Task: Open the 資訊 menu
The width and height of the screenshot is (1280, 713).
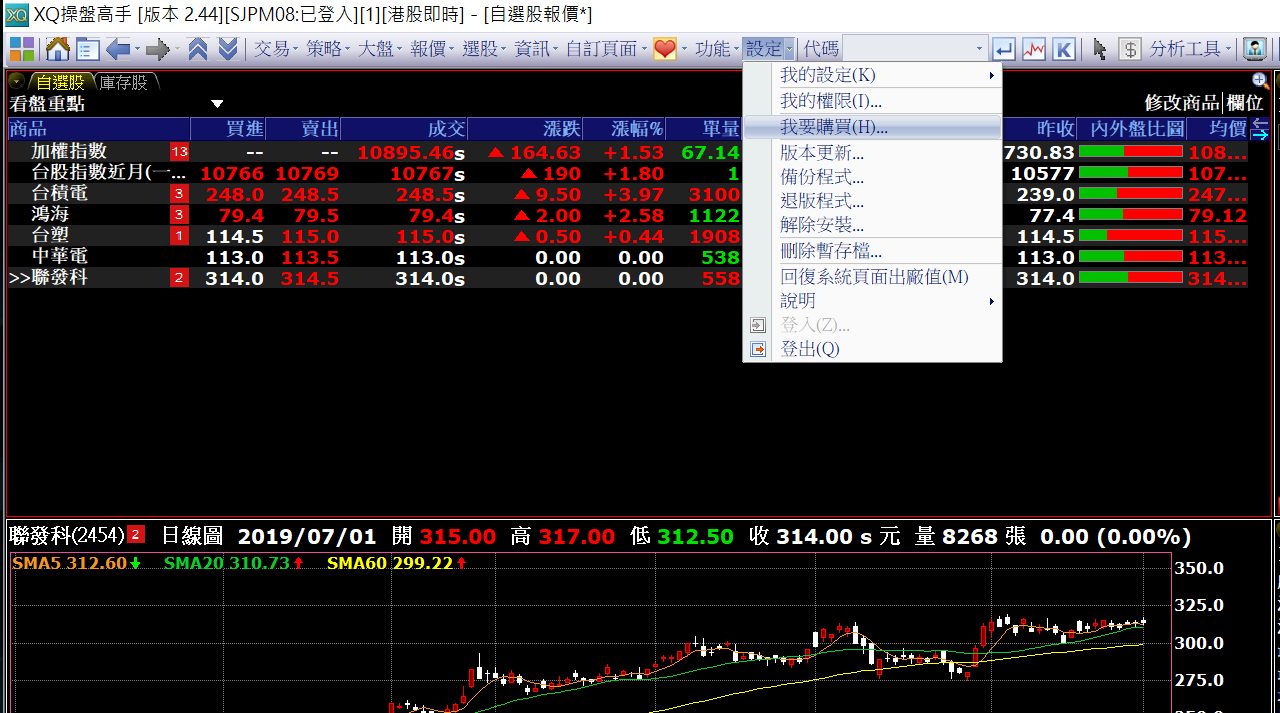Action: (x=536, y=49)
